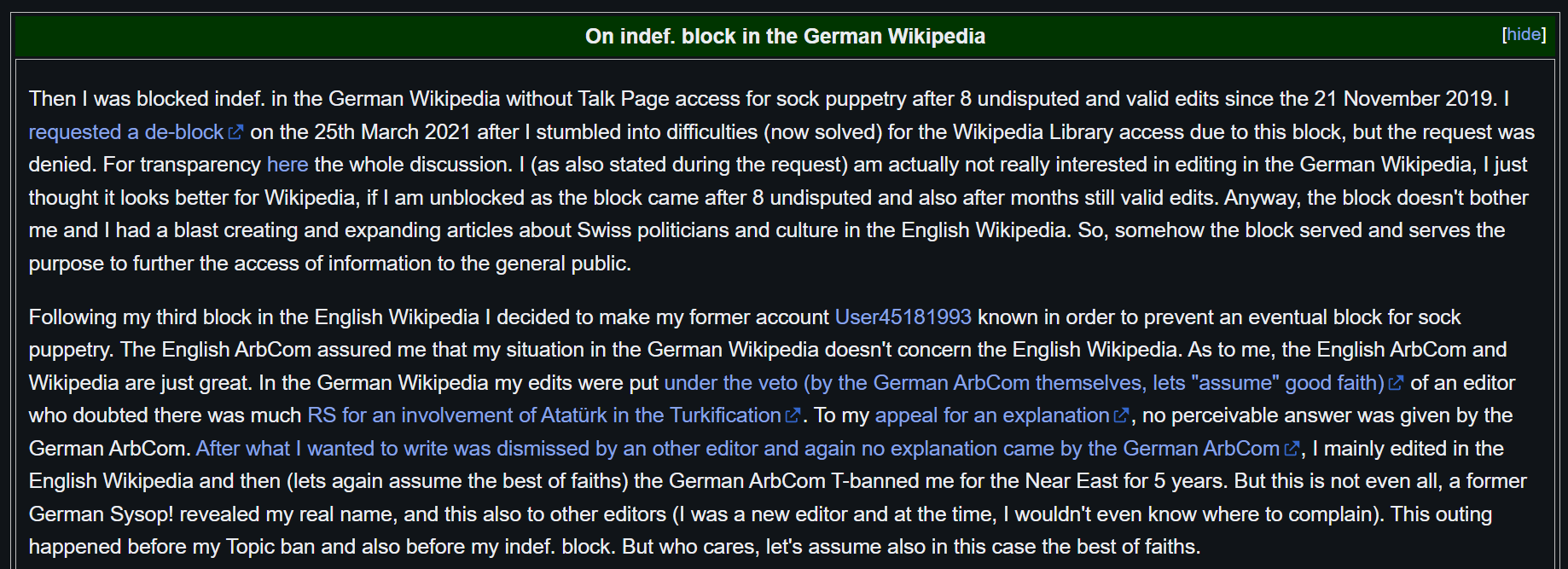Open 'RS for an involvement of Atatürk' link
1568x569 pixels.
[x=543, y=415]
